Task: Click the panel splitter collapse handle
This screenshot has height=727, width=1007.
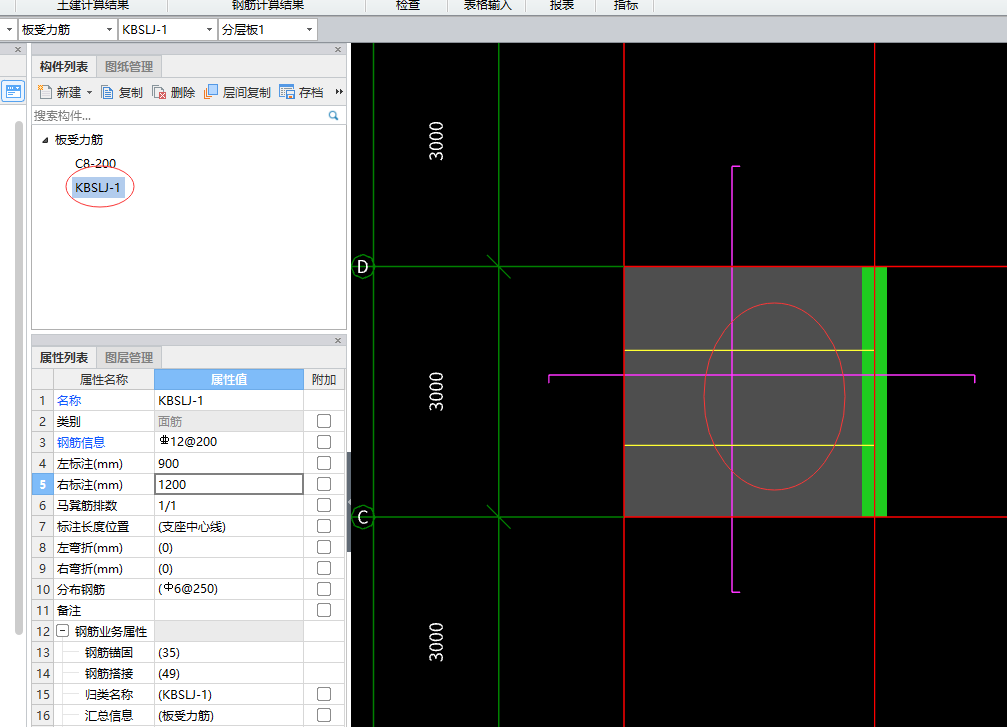Action: [349, 502]
